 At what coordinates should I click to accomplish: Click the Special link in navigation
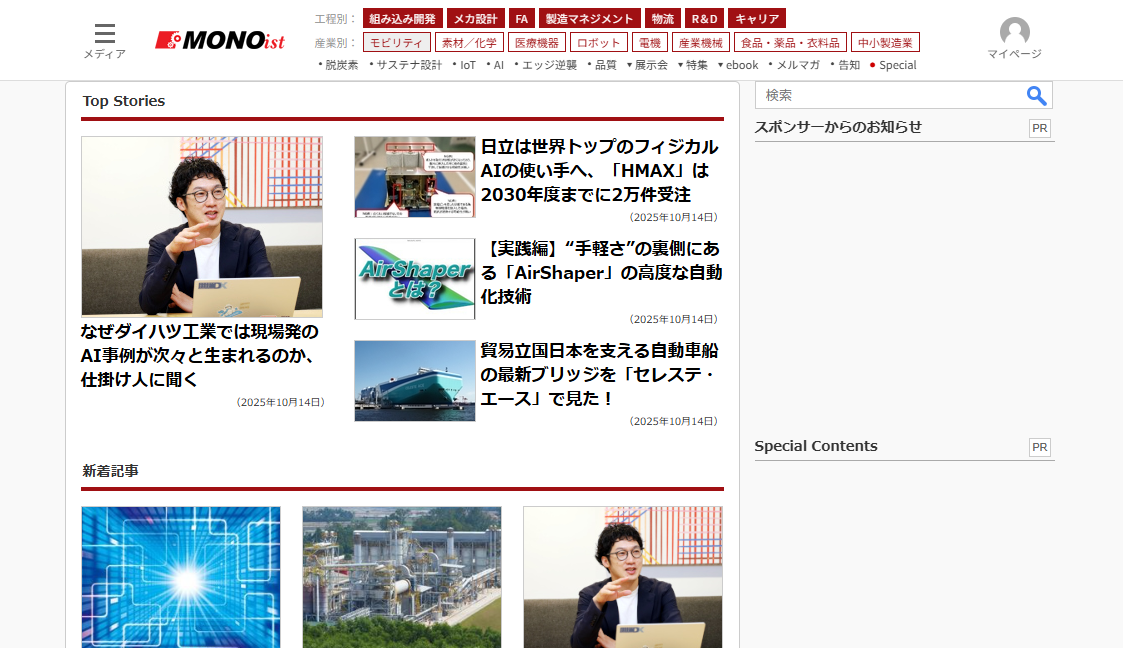(x=897, y=65)
